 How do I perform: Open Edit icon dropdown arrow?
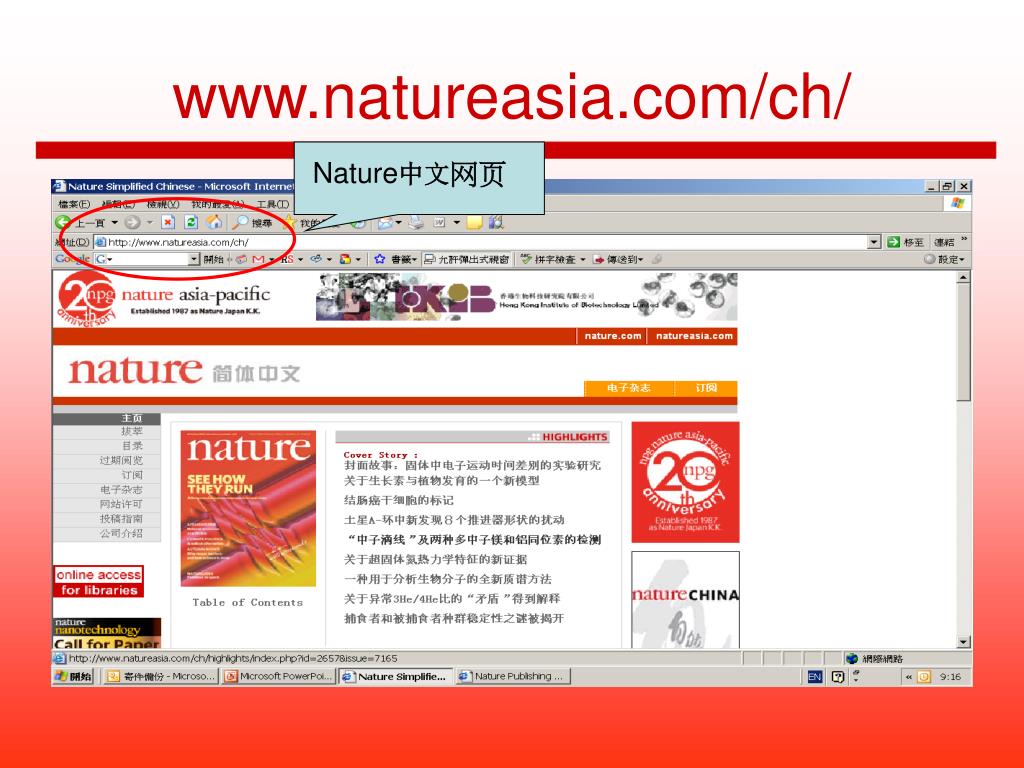tap(456, 223)
